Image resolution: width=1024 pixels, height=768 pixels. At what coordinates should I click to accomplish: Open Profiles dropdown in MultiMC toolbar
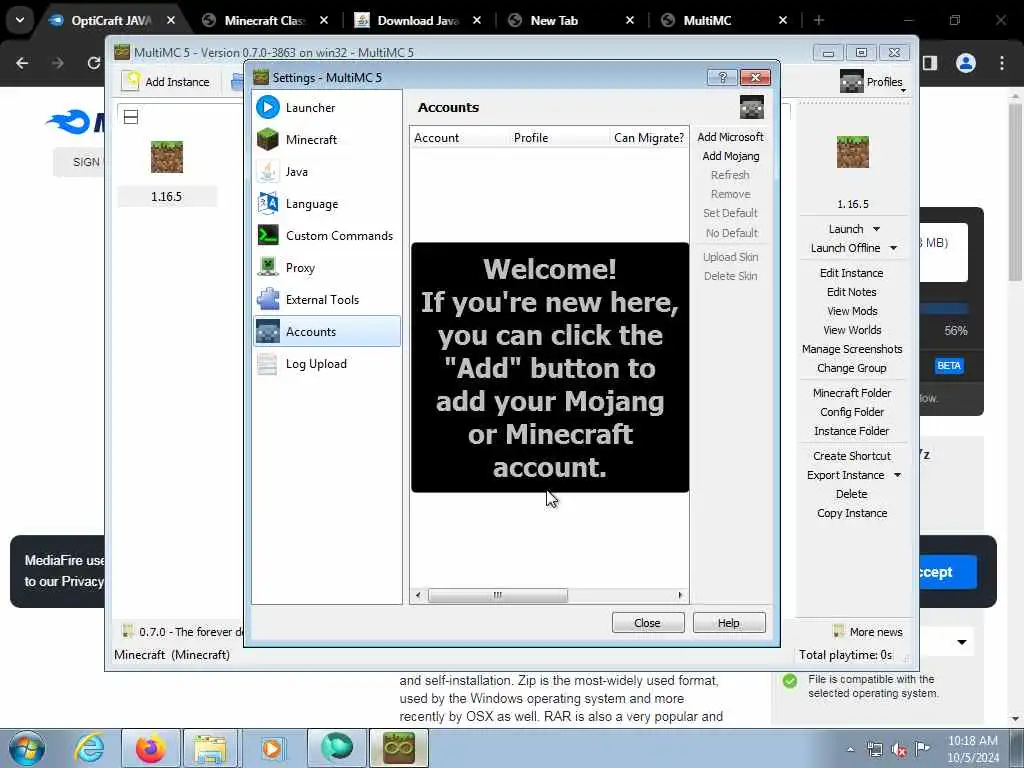873,82
